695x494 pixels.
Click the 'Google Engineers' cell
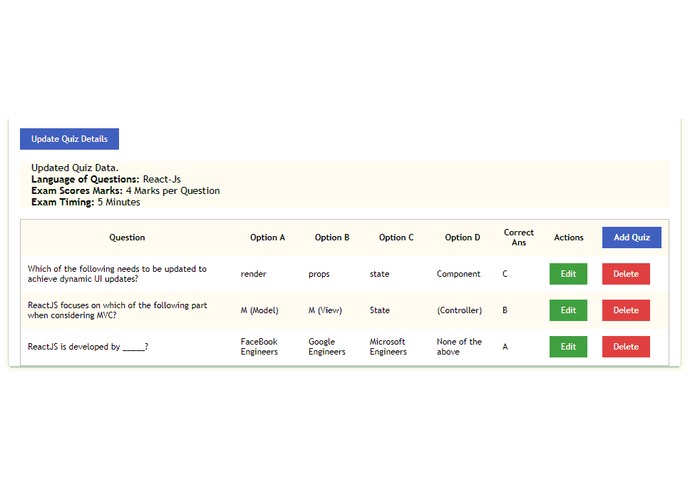(x=327, y=346)
